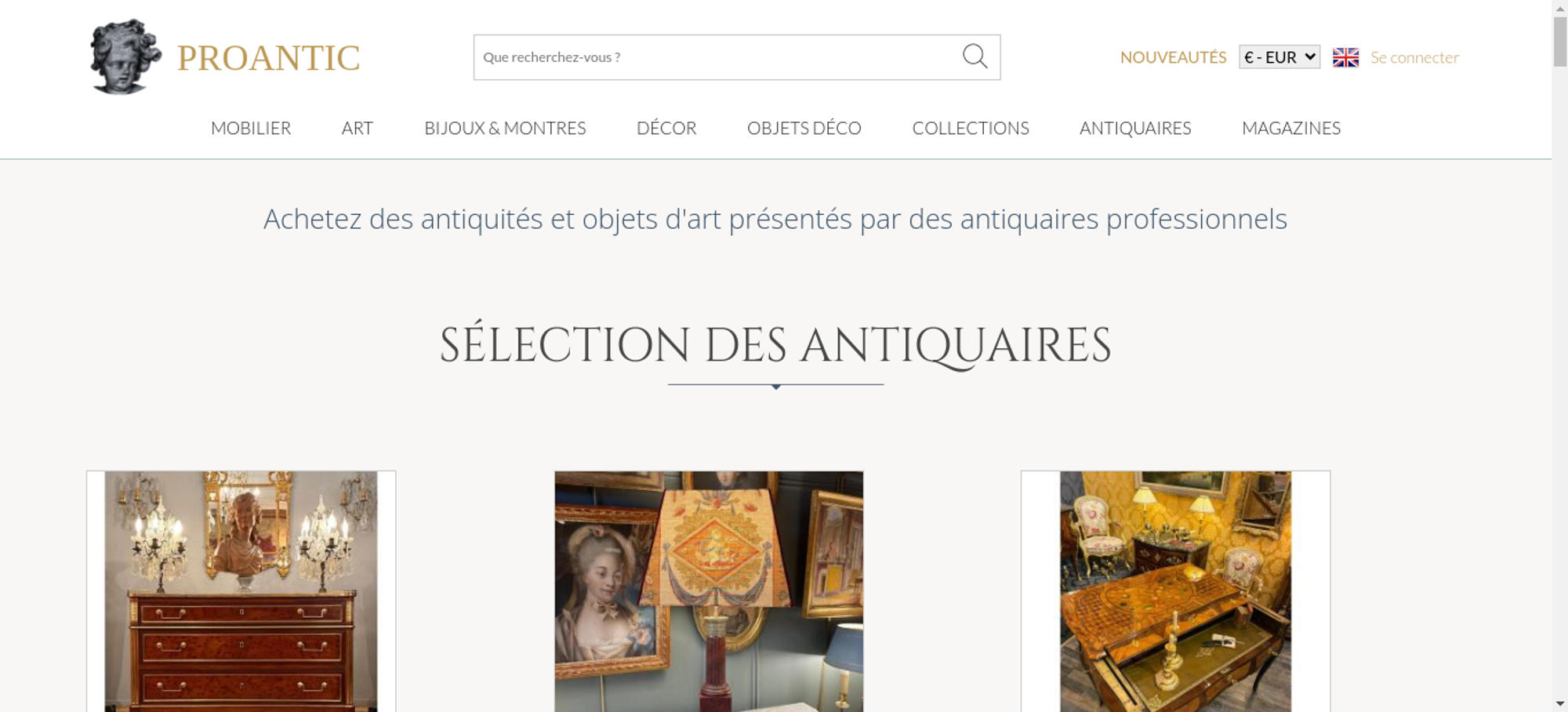The height and width of the screenshot is (712, 1568).
Task: Browse the Antiquaires menu
Action: point(1135,128)
